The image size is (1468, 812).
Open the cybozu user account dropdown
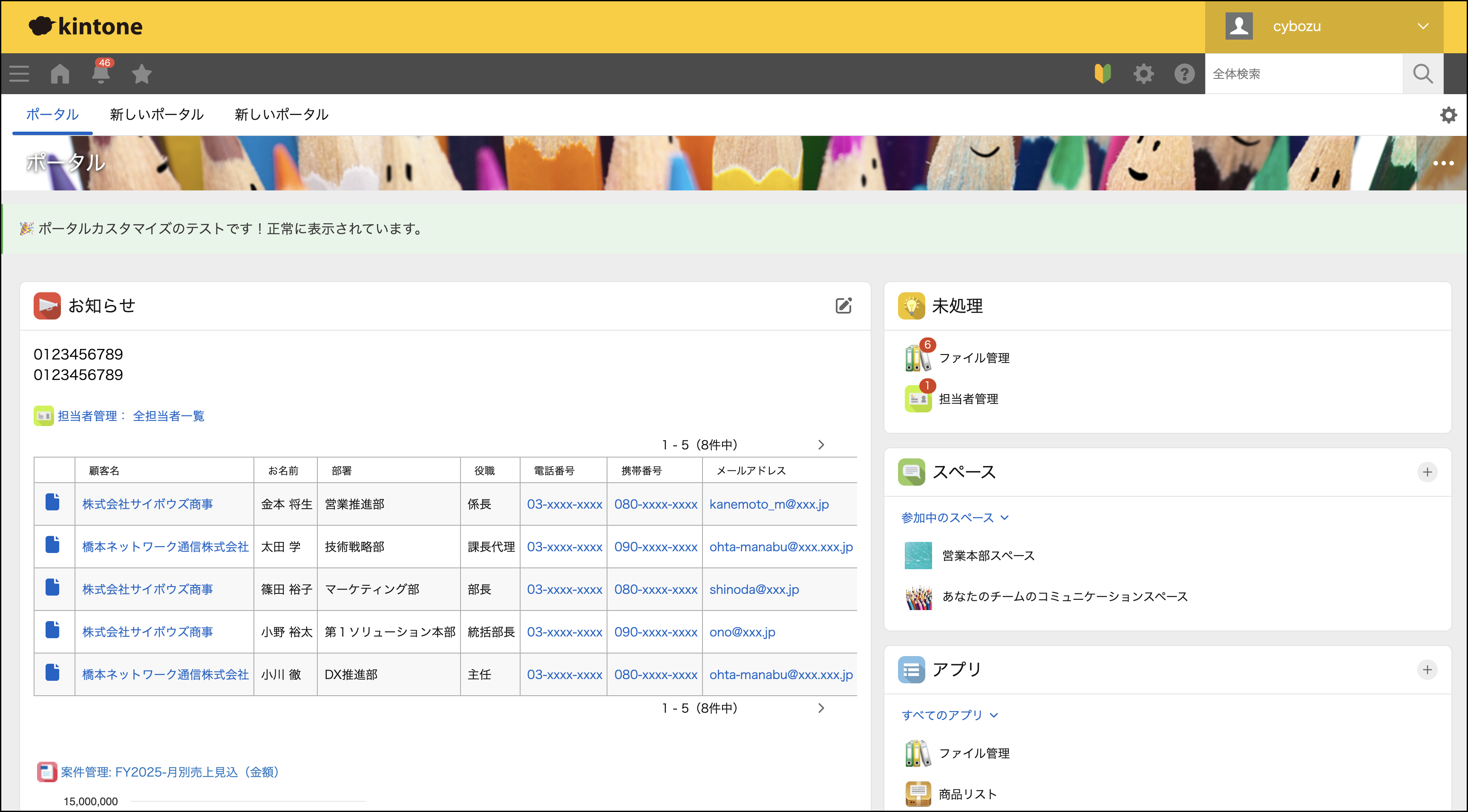(1324, 27)
